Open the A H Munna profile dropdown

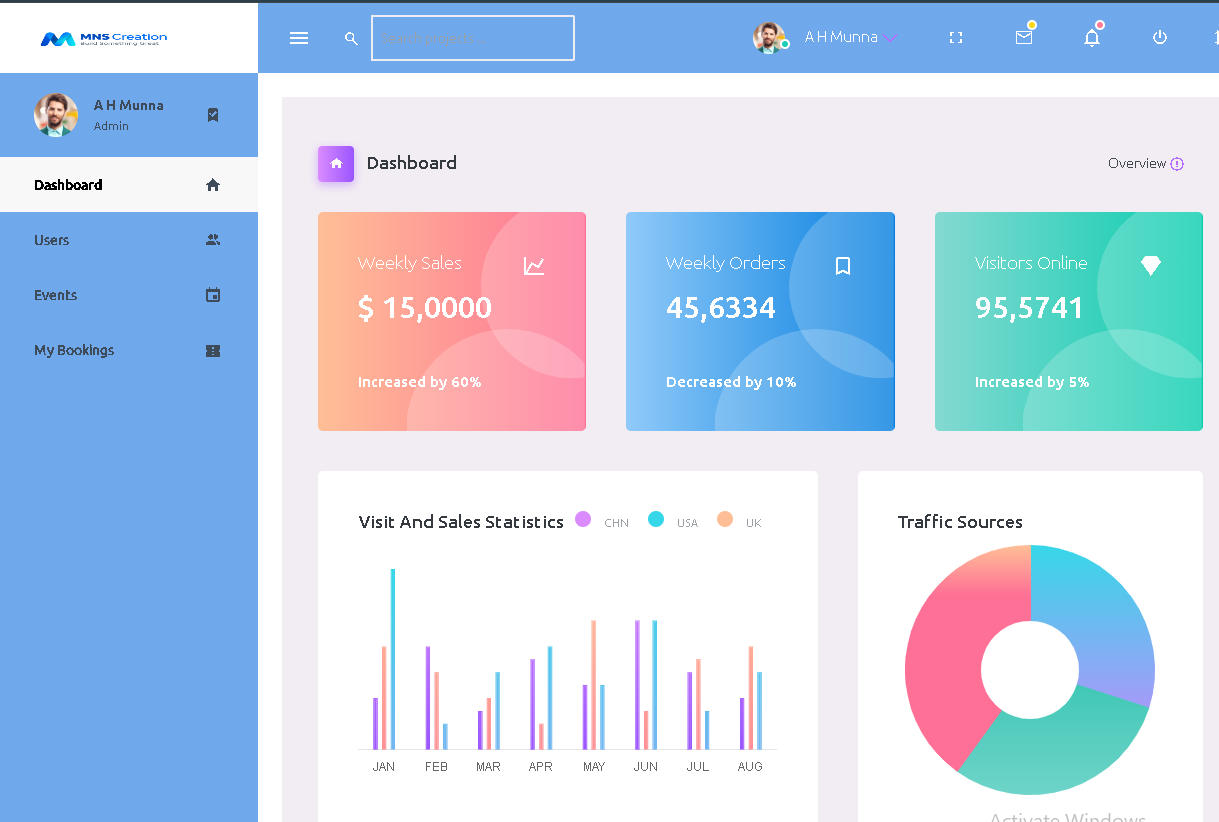coord(851,37)
